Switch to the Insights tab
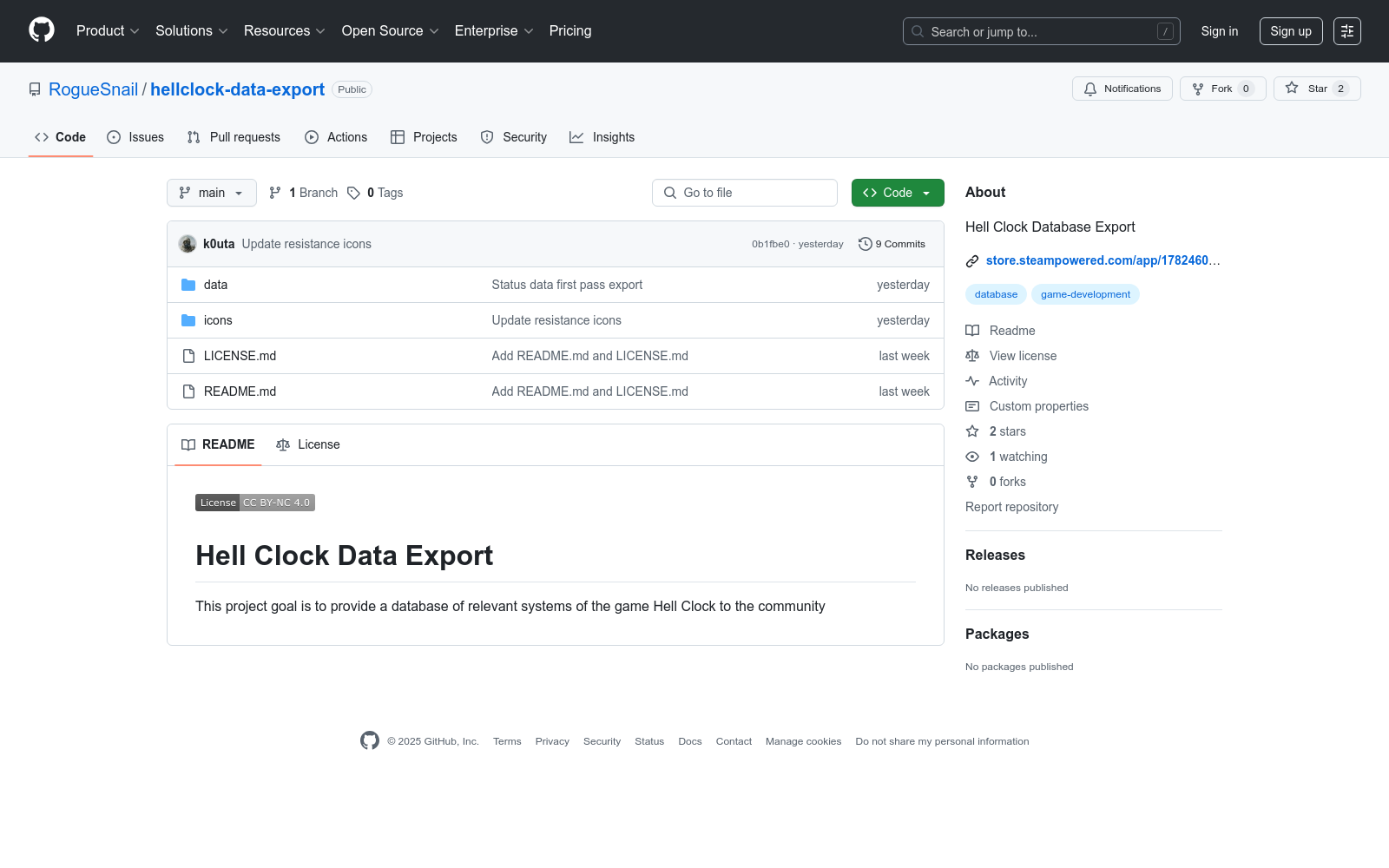The image size is (1389, 868). click(602, 137)
